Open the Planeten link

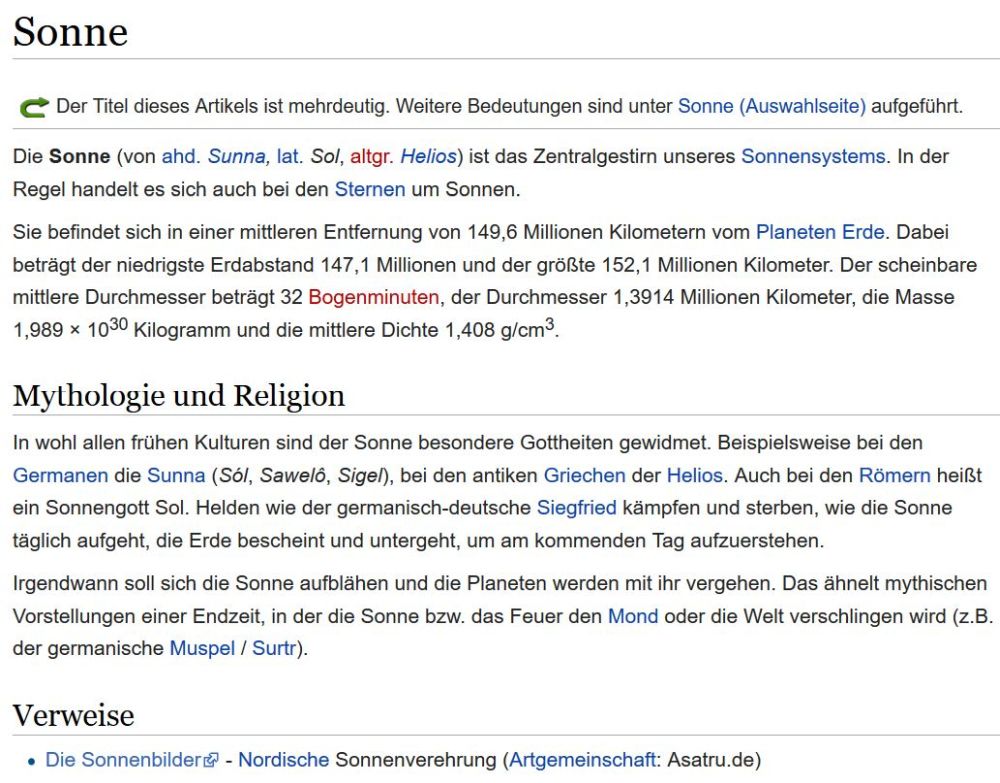pyautogui.click(x=796, y=232)
